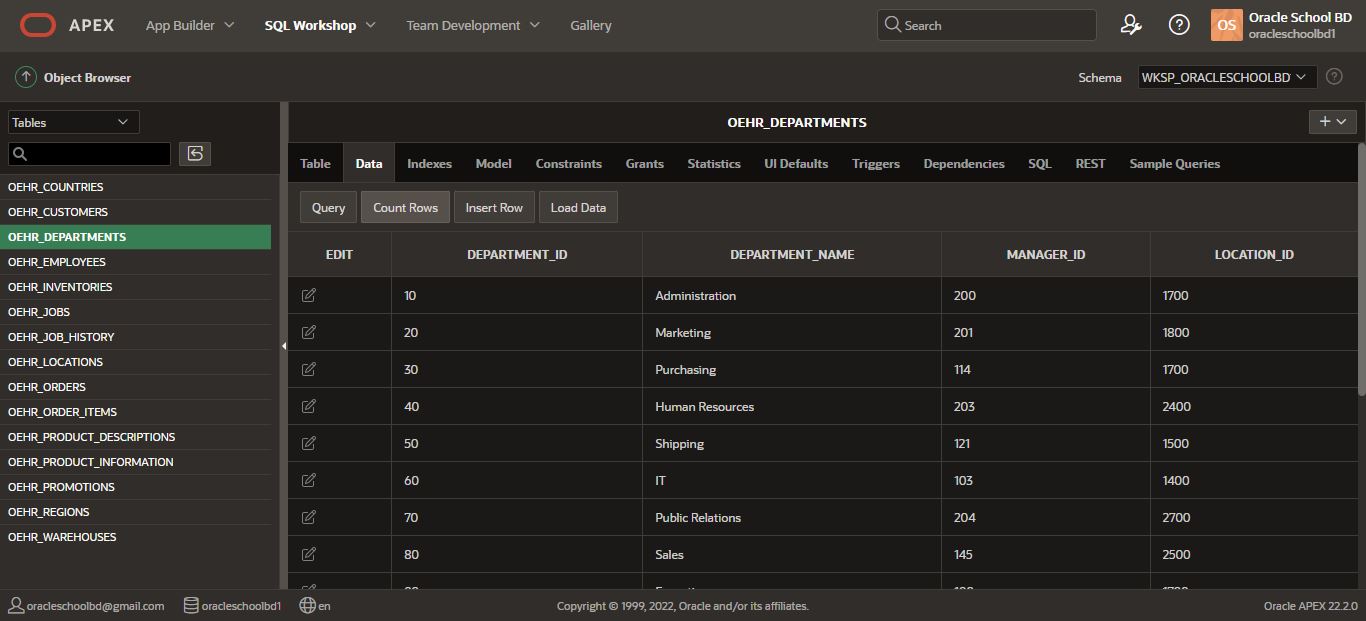Viewport: 1366px width, 621px height.
Task: Select the OEHR_PRODUCT_DESCRIPTIONS table
Action: click(x=136, y=437)
